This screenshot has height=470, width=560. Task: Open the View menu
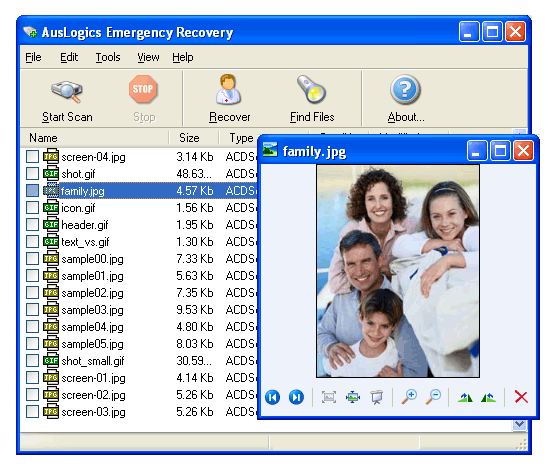pos(148,57)
